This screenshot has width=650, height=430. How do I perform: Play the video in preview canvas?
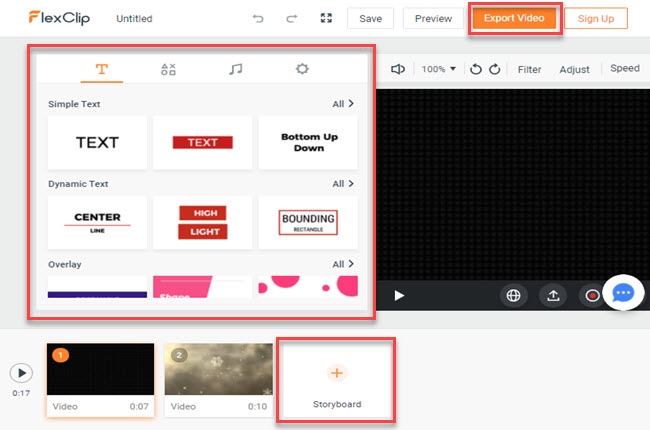[399, 296]
